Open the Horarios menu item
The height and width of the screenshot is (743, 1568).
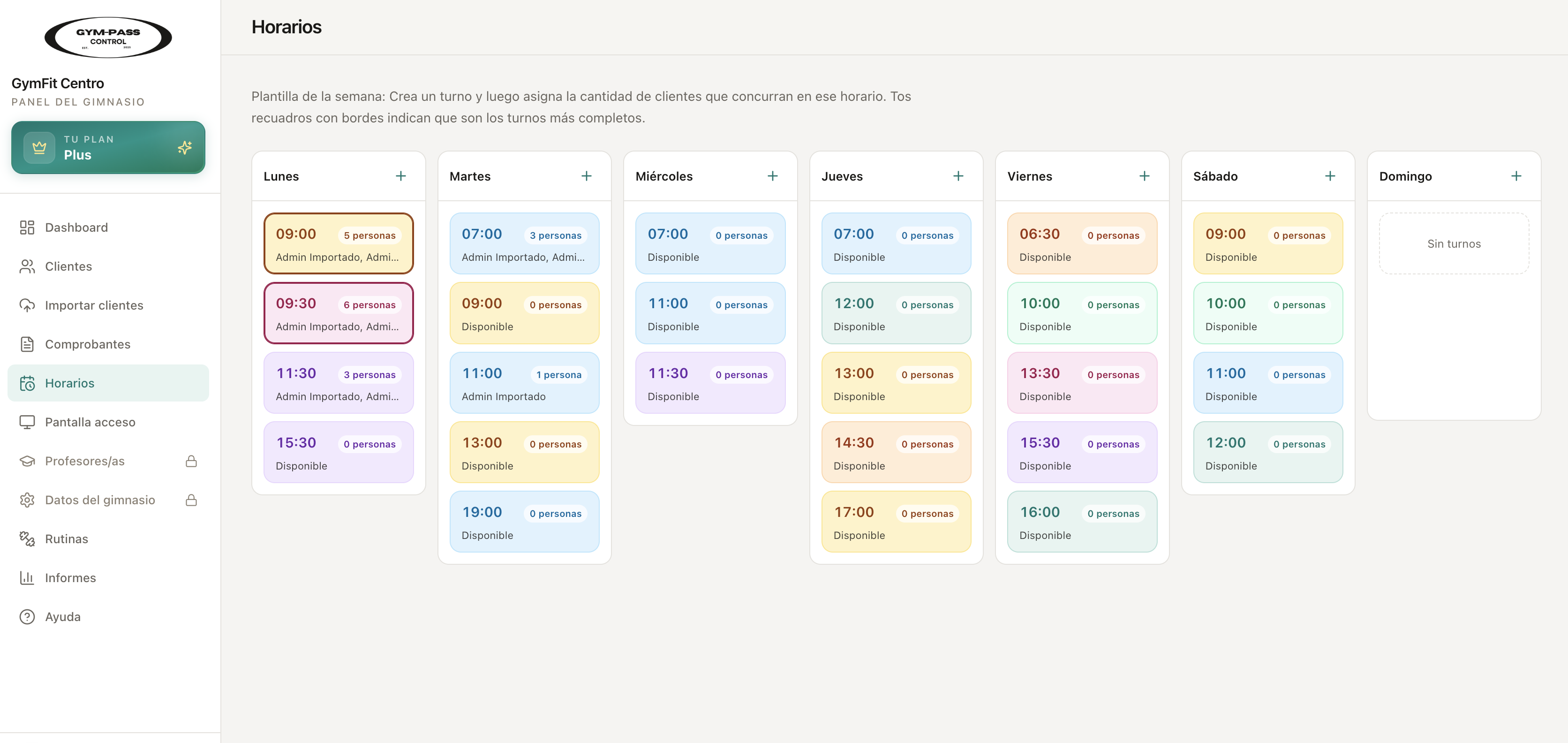[x=108, y=383]
